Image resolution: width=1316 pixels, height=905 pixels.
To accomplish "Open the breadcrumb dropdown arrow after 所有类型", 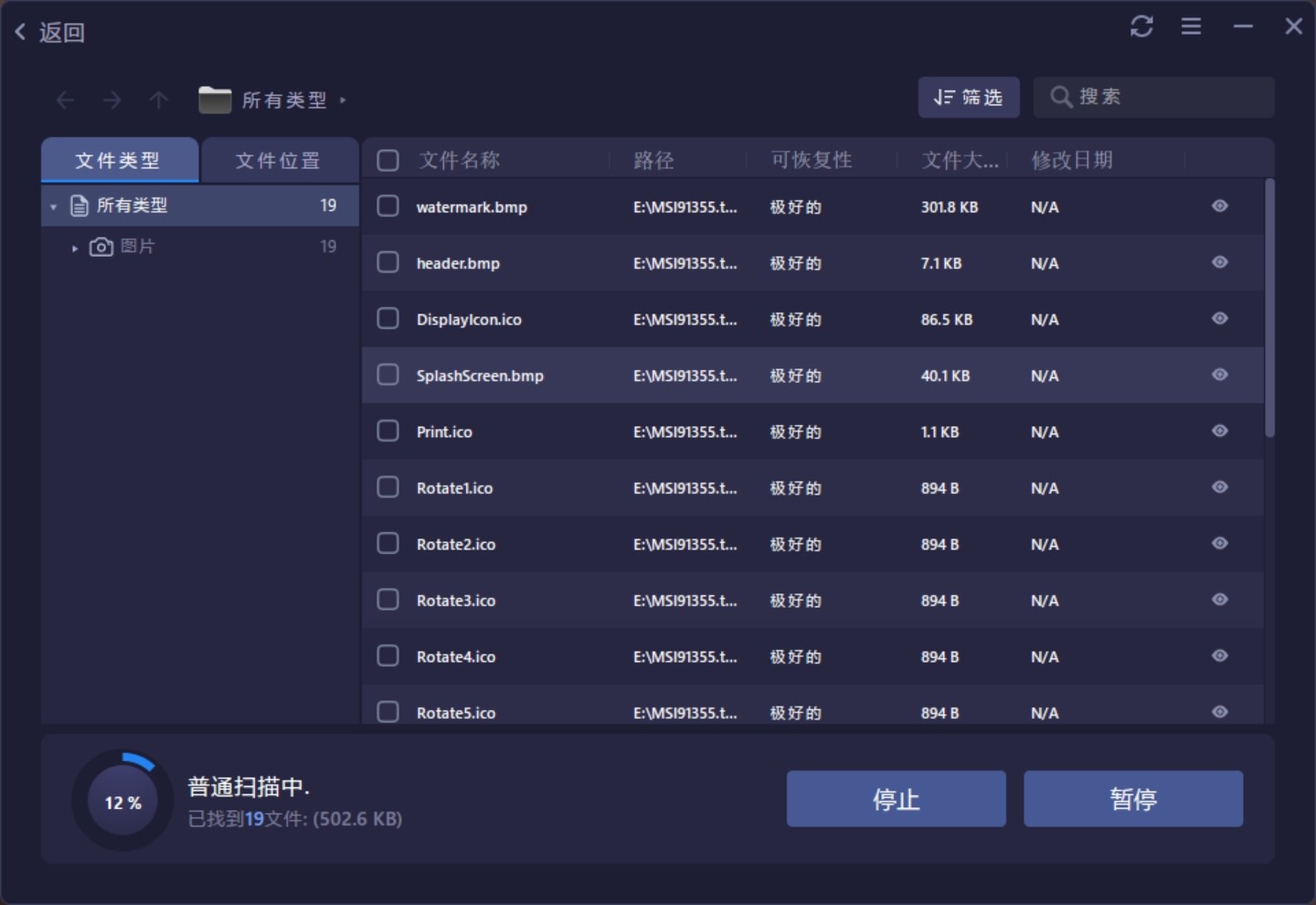I will 343,101.
